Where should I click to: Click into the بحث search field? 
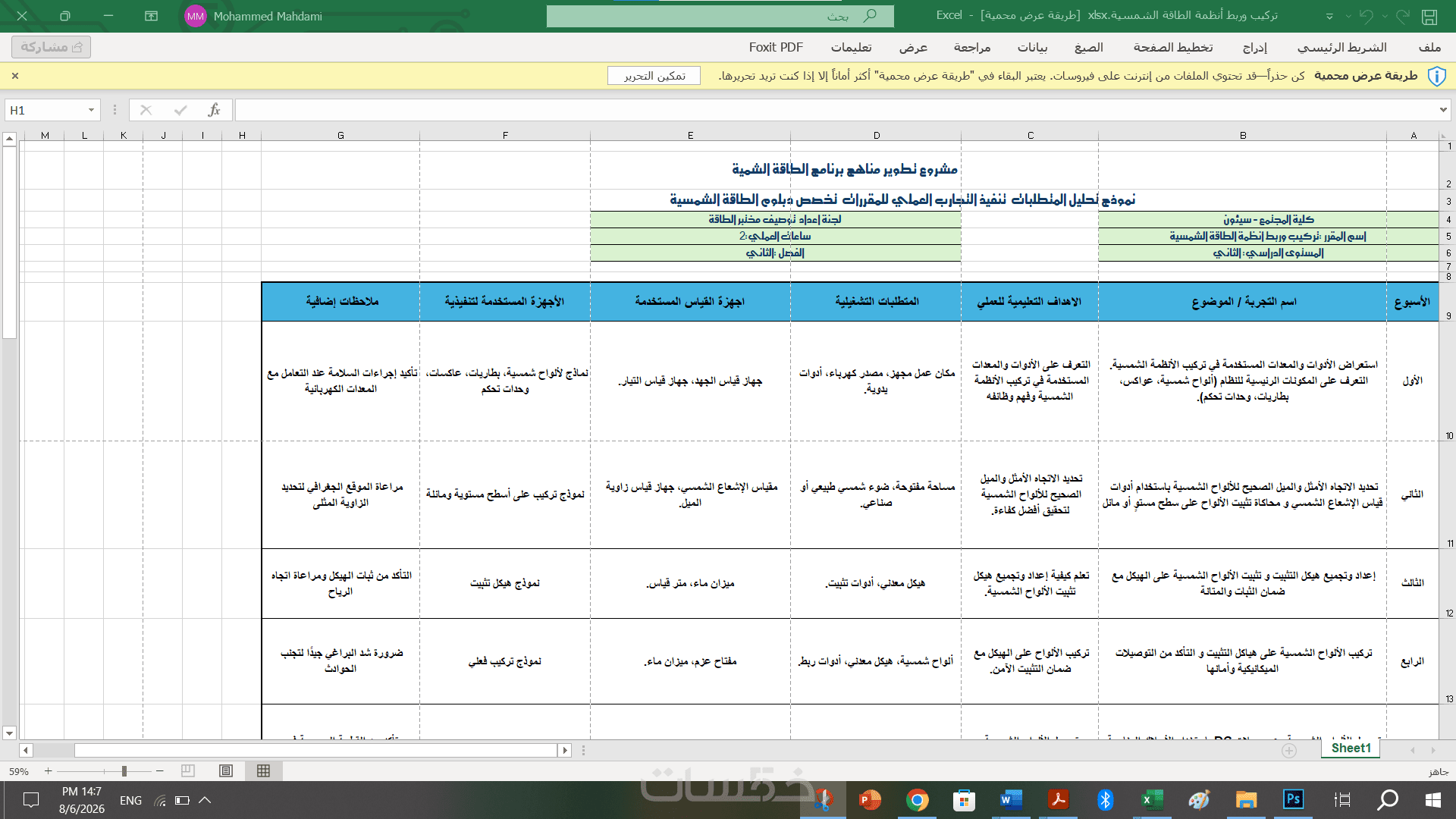(720, 16)
